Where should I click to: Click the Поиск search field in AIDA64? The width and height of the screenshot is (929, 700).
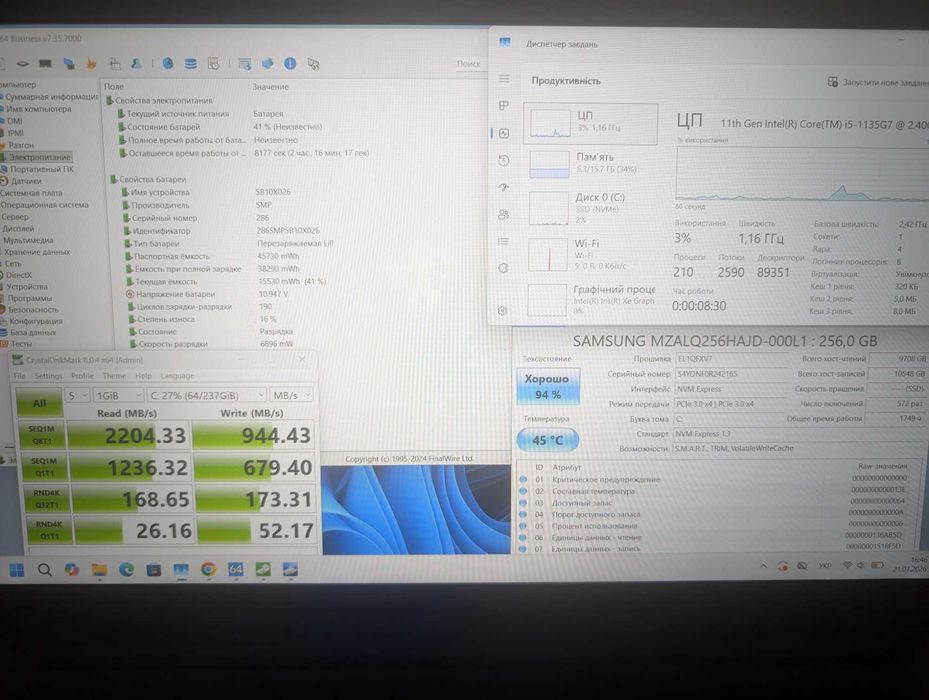point(469,63)
